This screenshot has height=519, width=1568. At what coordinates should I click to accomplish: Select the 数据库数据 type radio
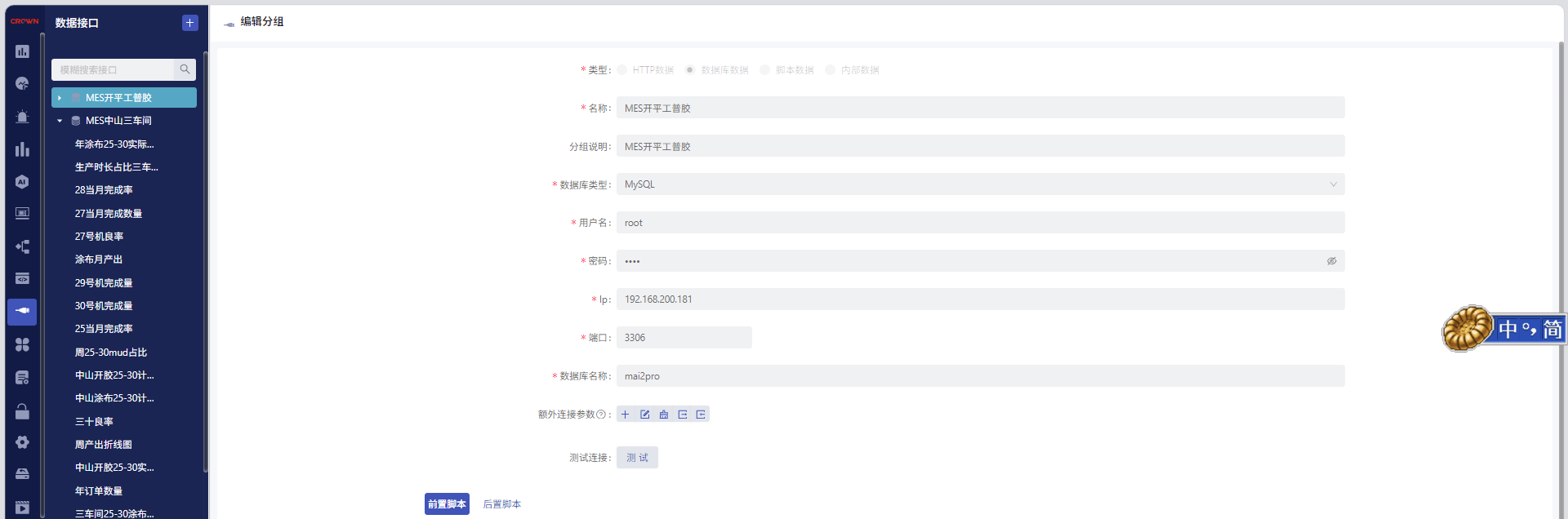pos(690,70)
